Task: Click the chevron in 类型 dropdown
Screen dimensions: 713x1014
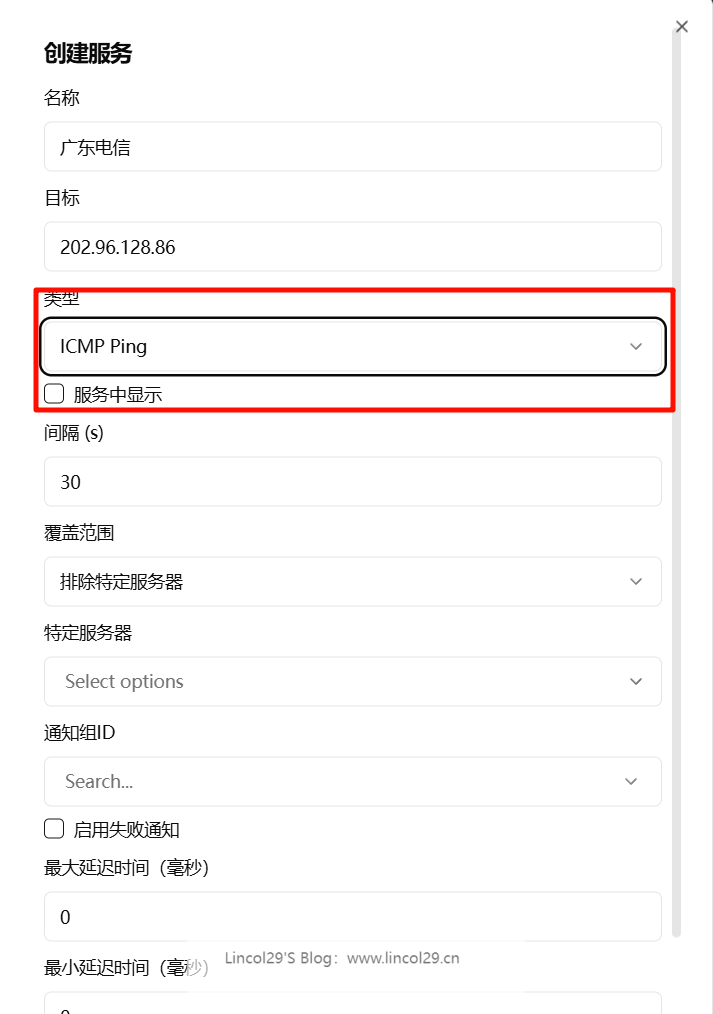Action: point(636,347)
